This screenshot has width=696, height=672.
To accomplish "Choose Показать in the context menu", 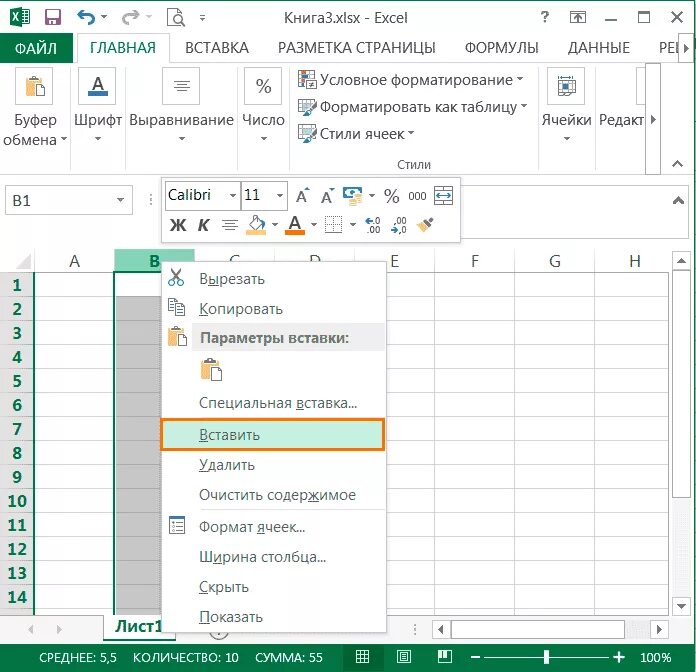I will point(273,617).
